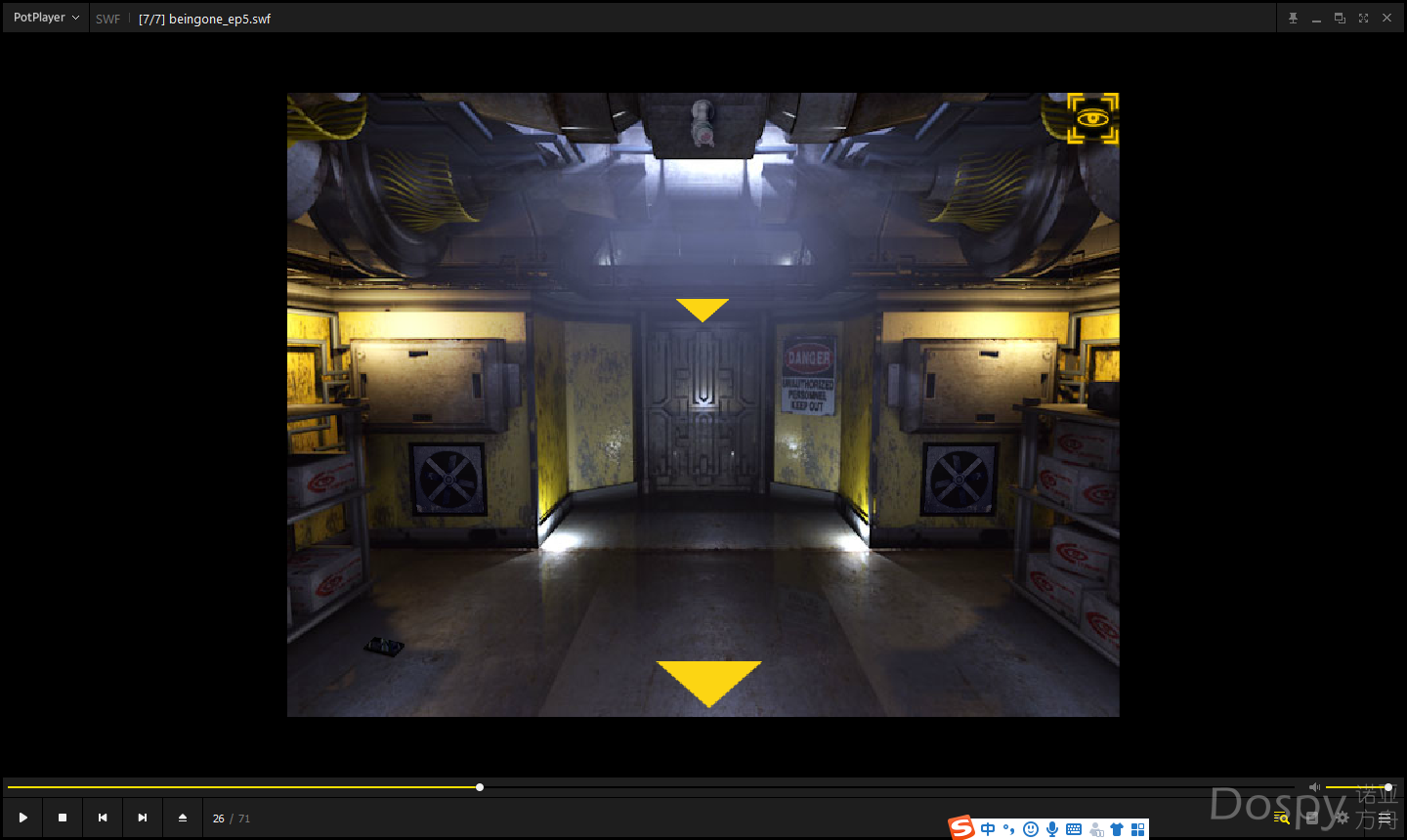Click the seek bar handle
The height and width of the screenshot is (840, 1407).
pyautogui.click(x=480, y=786)
